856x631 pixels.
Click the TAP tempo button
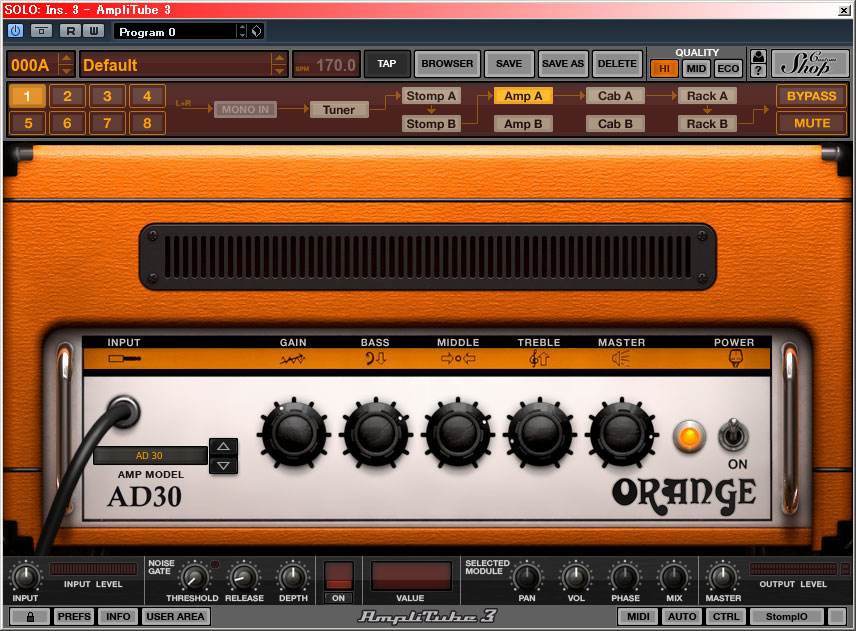pos(387,64)
